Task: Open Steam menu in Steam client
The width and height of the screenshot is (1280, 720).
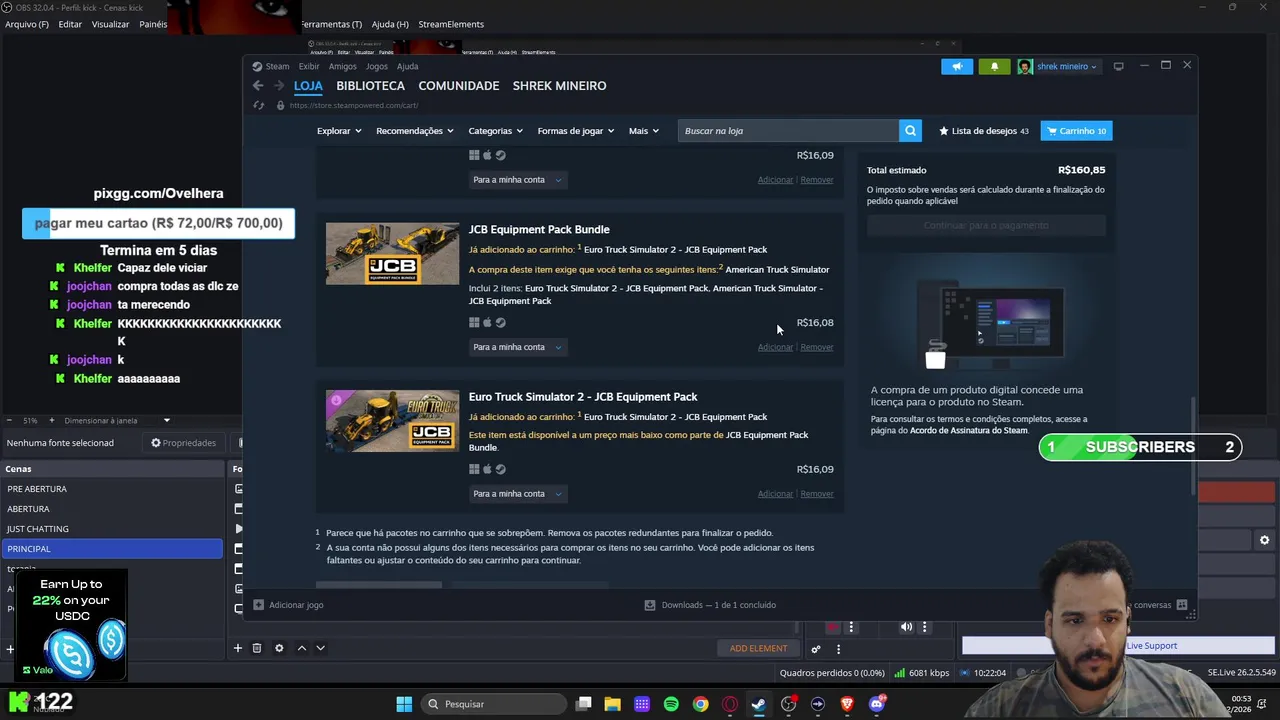Action: click(277, 67)
